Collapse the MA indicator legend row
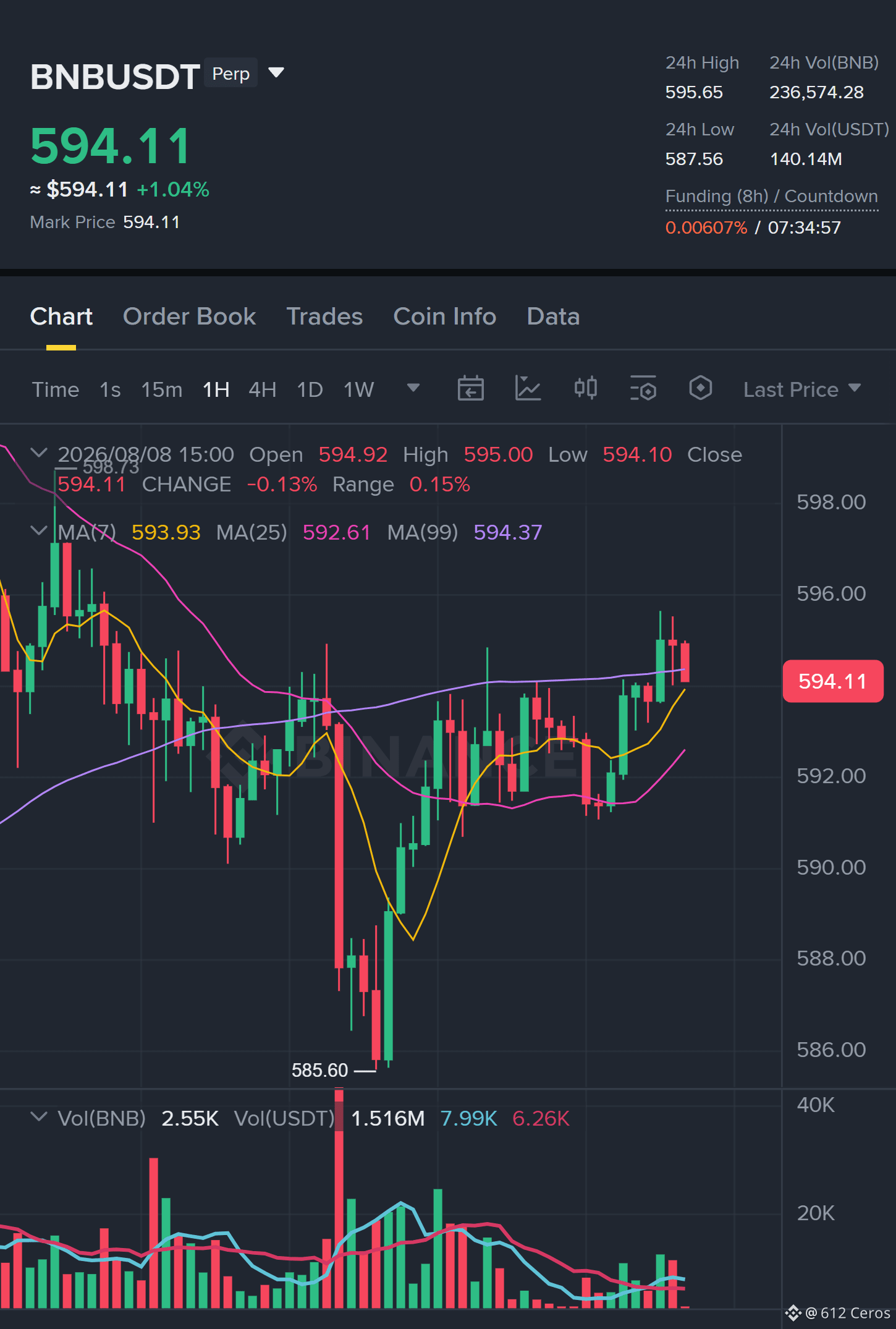The image size is (896, 1329). click(x=39, y=530)
